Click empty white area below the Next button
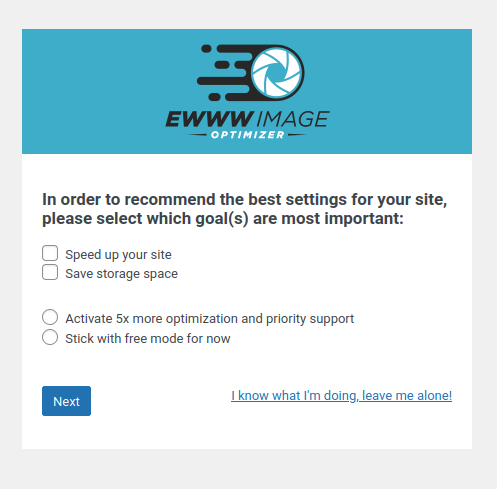497x489 pixels. click(247, 433)
